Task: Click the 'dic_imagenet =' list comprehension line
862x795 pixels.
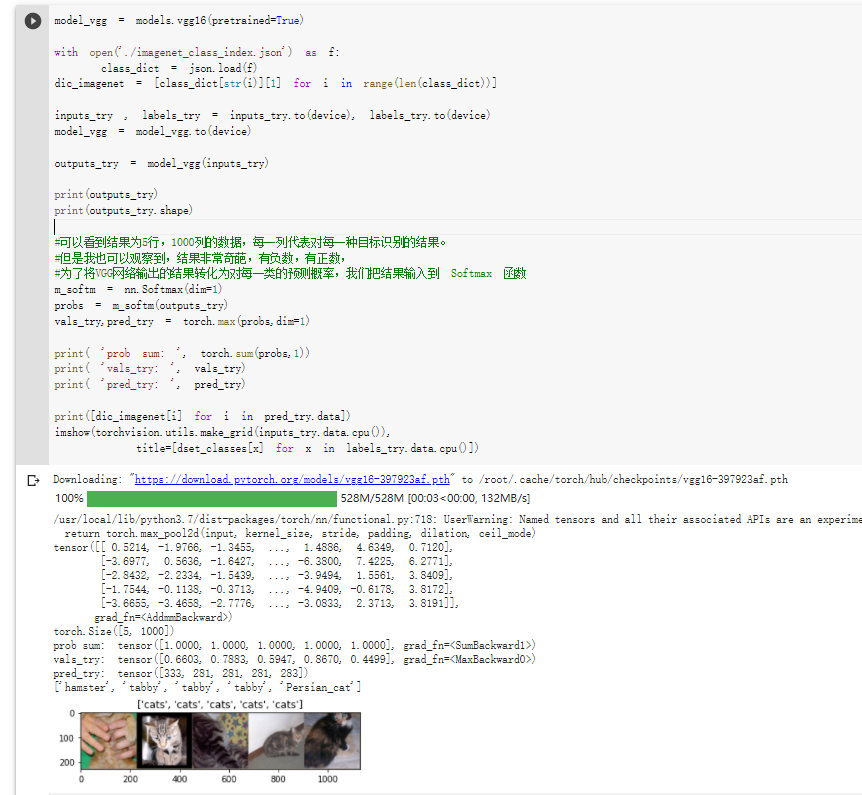Action: [275, 83]
